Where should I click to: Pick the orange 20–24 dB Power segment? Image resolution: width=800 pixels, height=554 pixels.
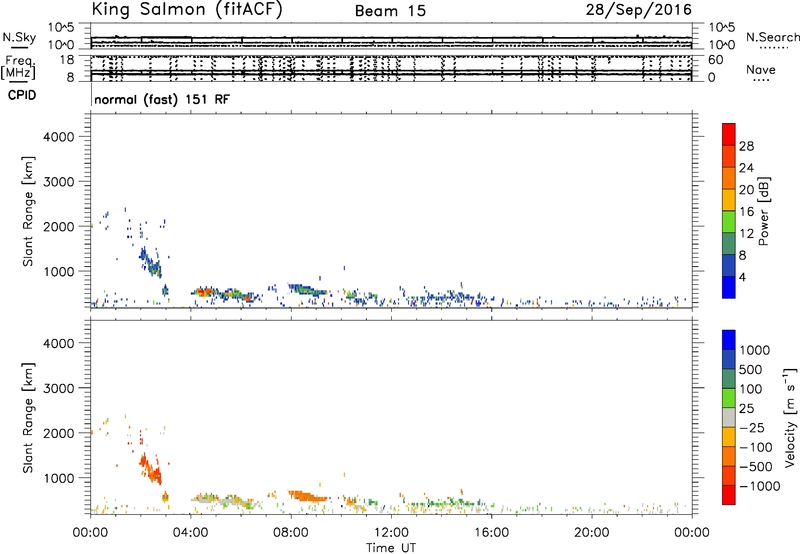click(x=729, y=178)
